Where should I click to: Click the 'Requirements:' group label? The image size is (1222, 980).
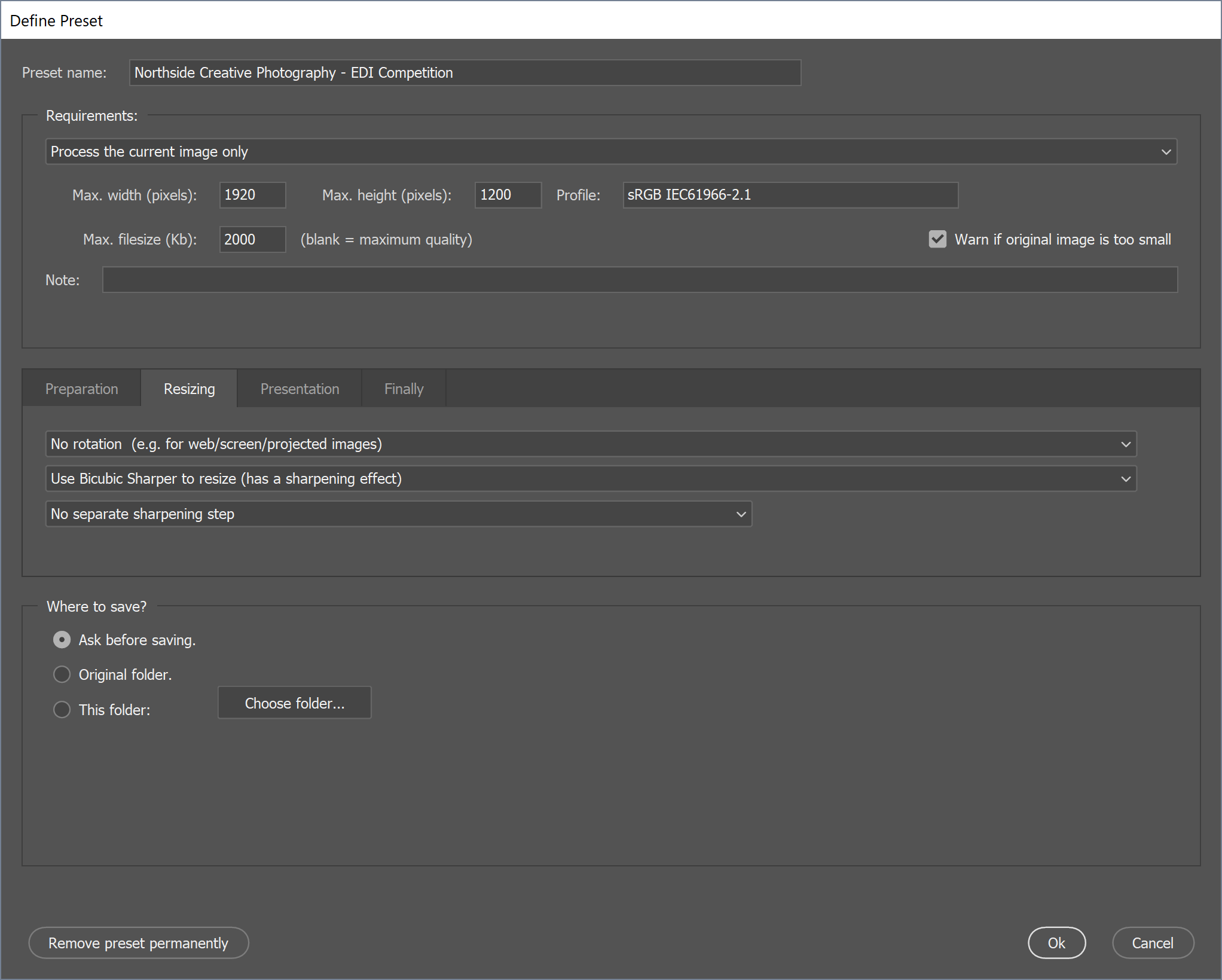coord(91,115)
